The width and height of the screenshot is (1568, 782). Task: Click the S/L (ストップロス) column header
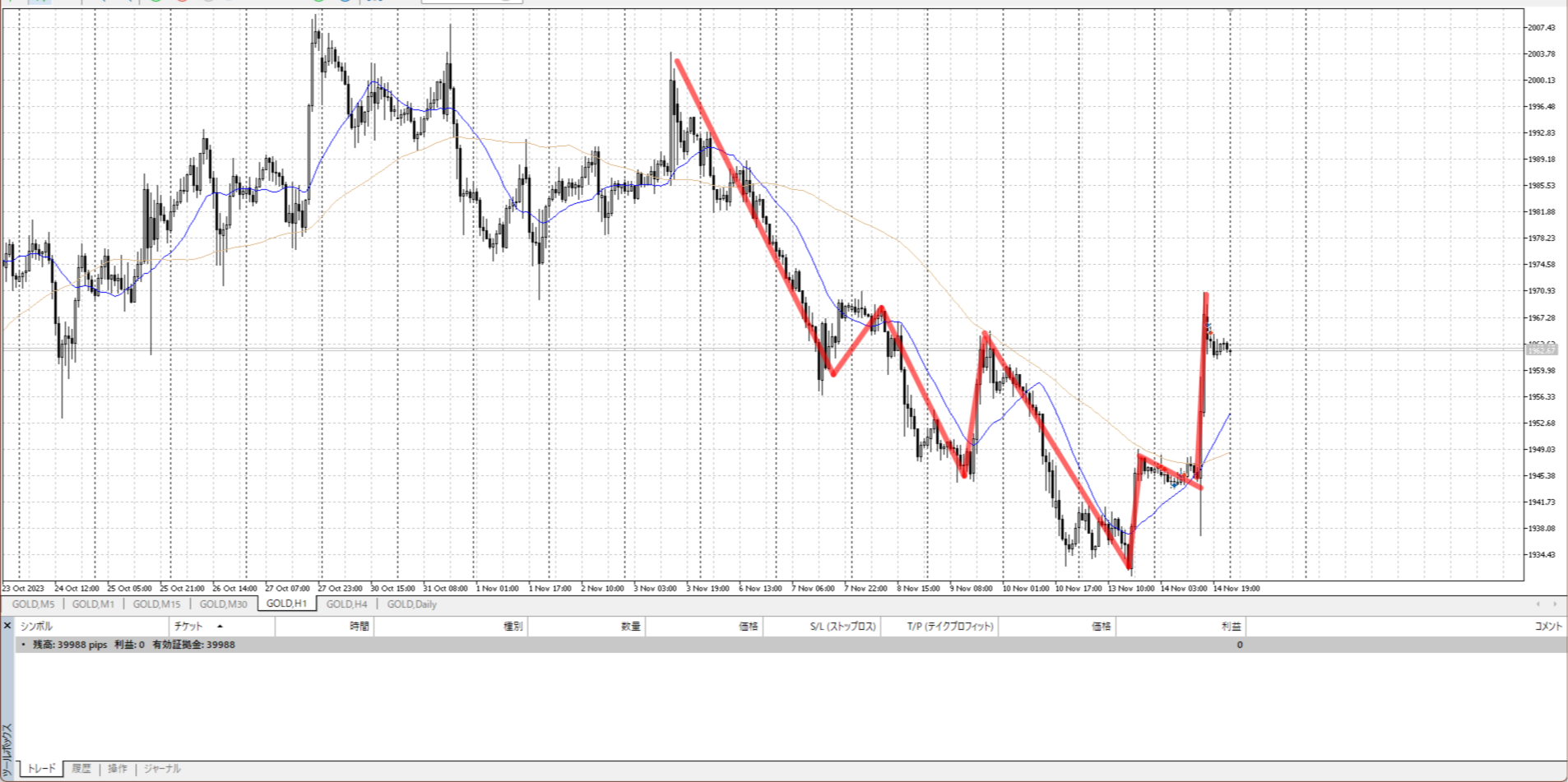coord(842,627)
